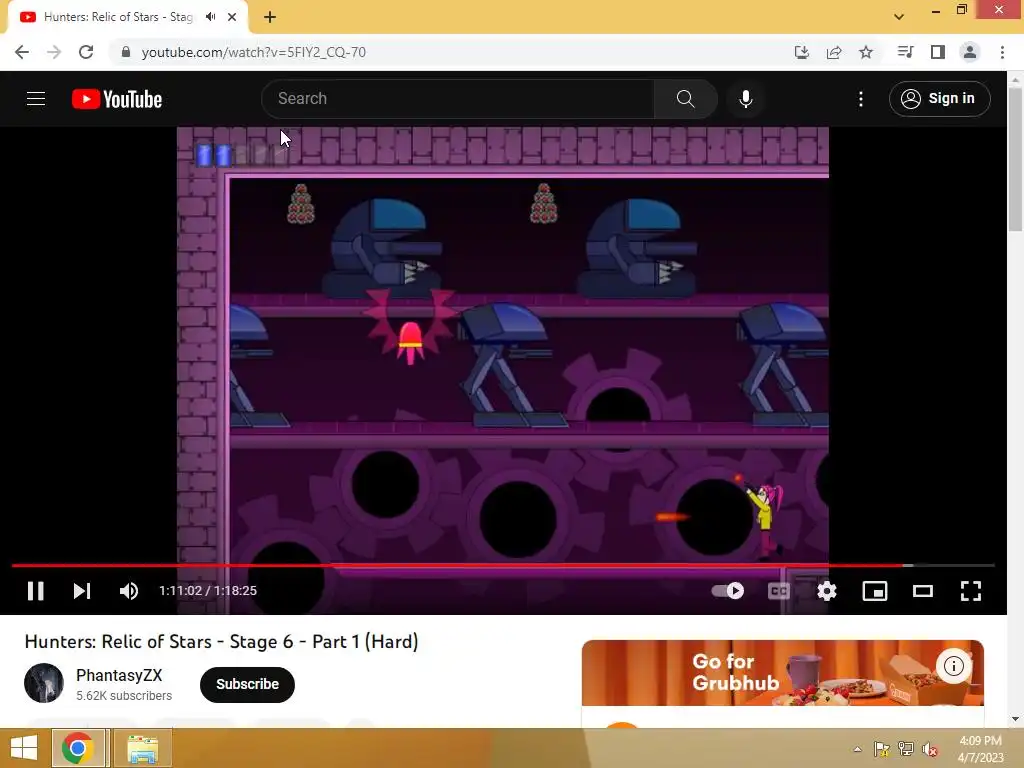This screenshot has width=1024, height=768.
Task: Close the Hunters: Relic of Stars tab
Action: pos(232,17)
